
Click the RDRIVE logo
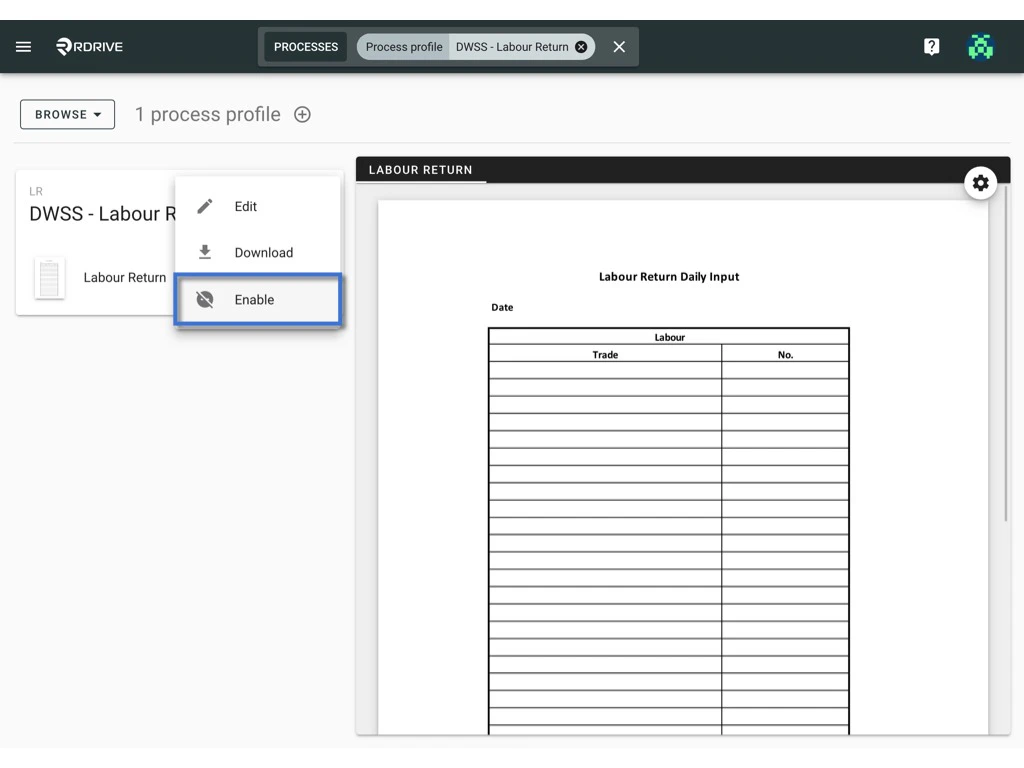click(88, 46)
